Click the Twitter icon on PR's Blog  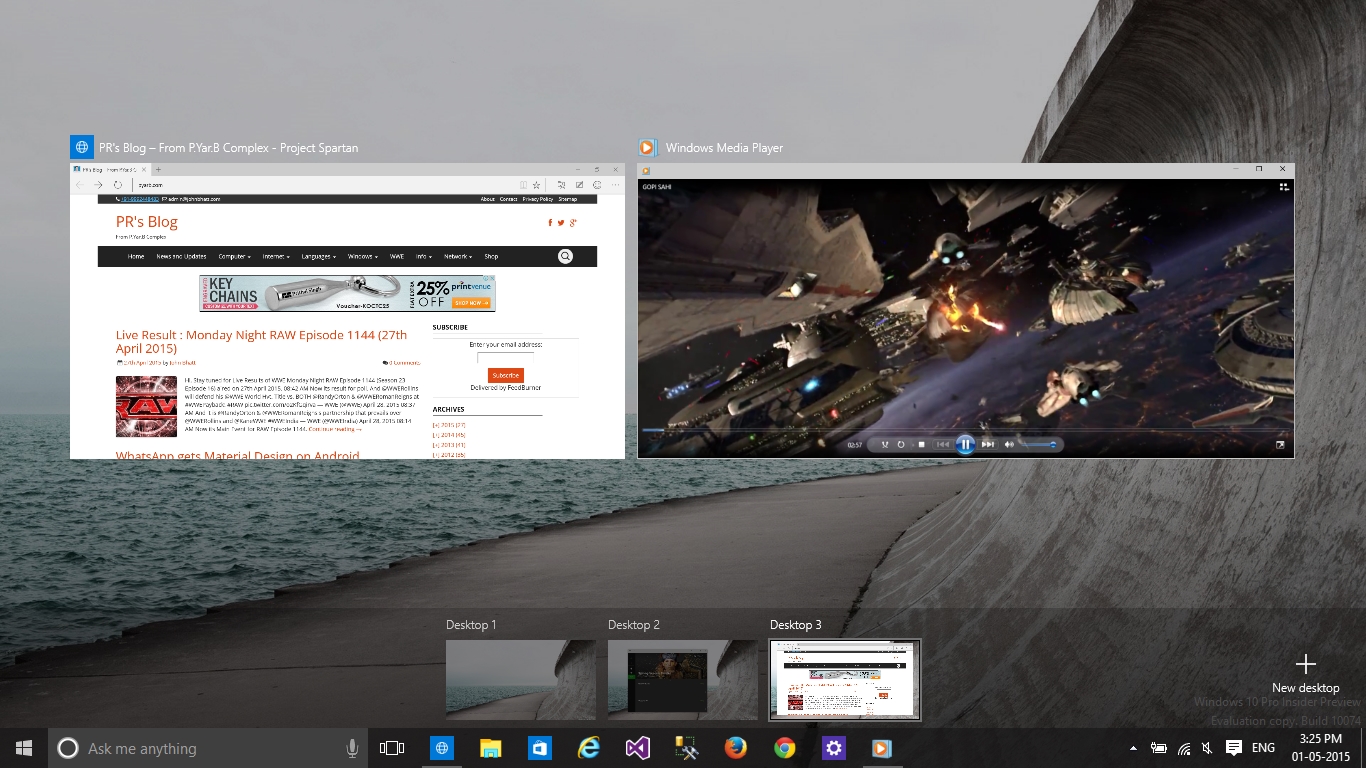[x=561, y=223]
